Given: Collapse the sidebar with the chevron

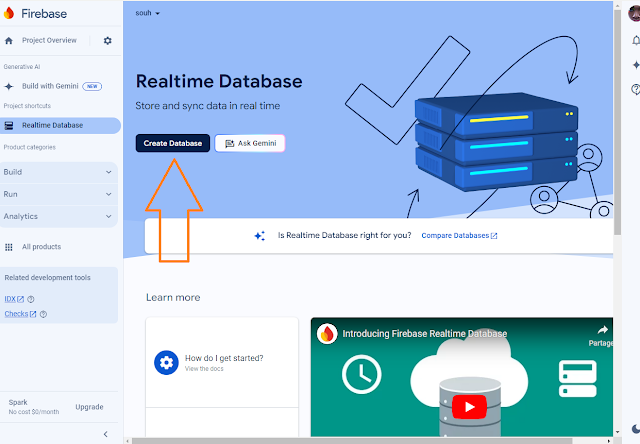Looking at the screenshot, I should pos(105,434).
